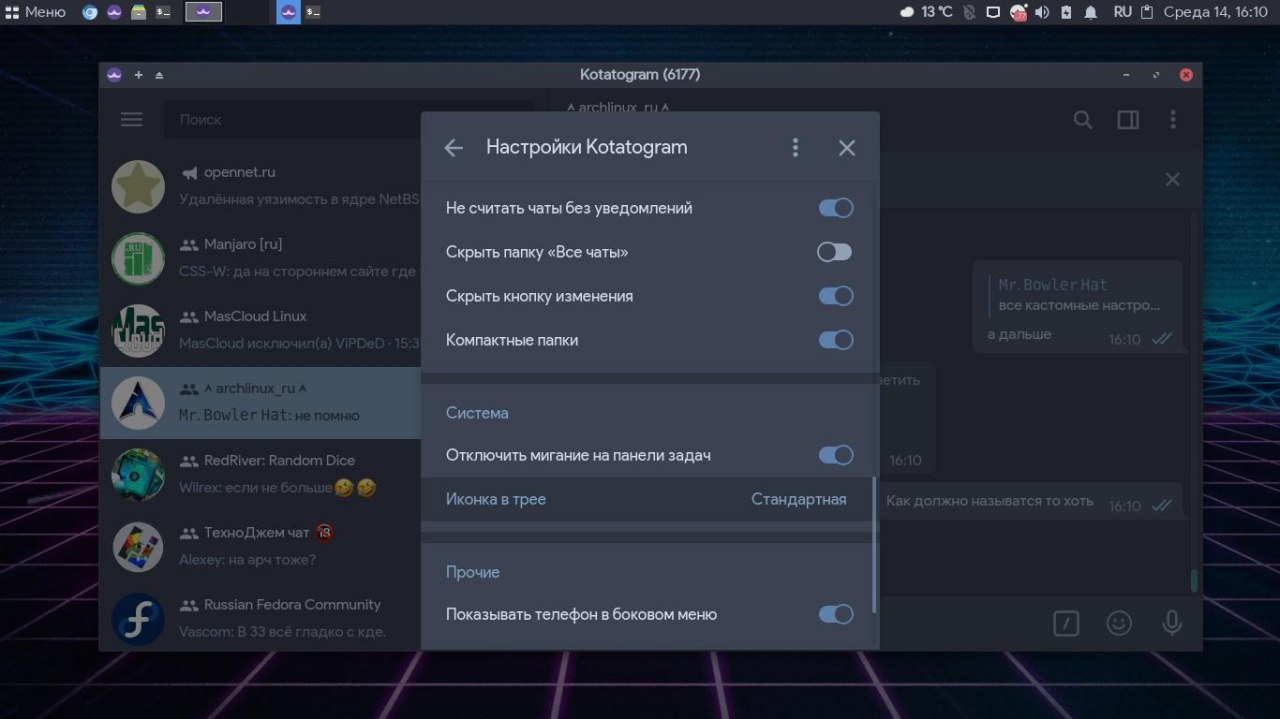This screenshot has width=1280, height=719.
Task: Open bot commands slash icon
Action: coord(1066,623)
